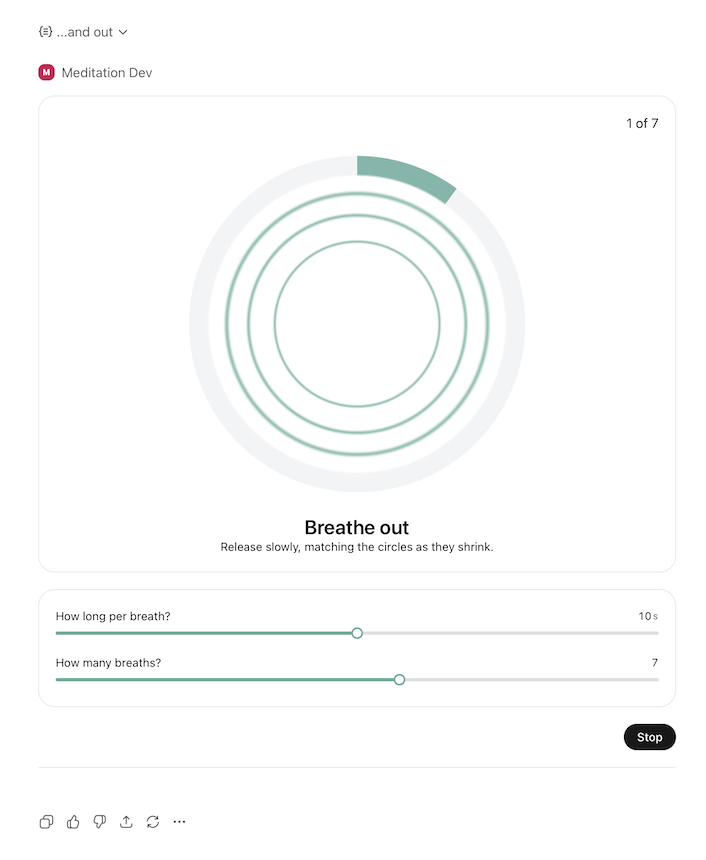Click the "Breathe out" heading
Image resolution: width=706 pixels, height=860 pixels.
pyautogui.click(x=357, y=528)
